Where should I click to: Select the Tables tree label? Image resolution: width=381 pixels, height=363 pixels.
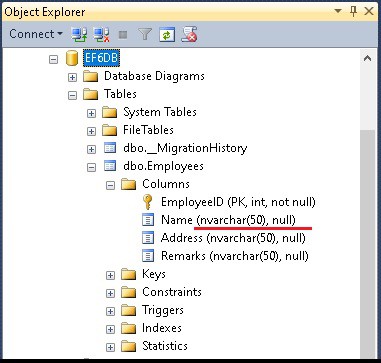[120, 94]
